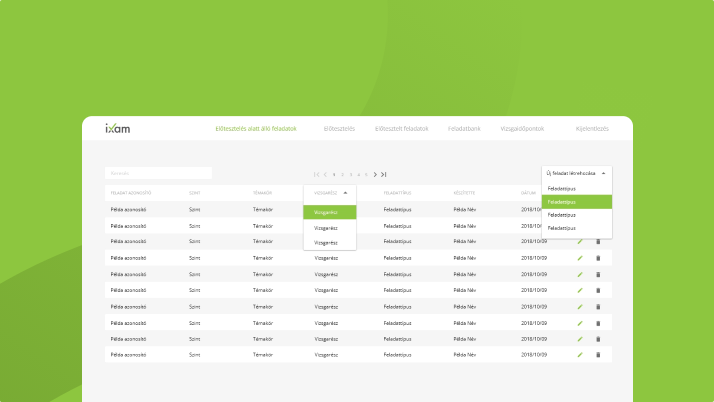Screen dimensions: 714x402
Task: Click the edit pencil in the third row
Action: coord(580,242)
